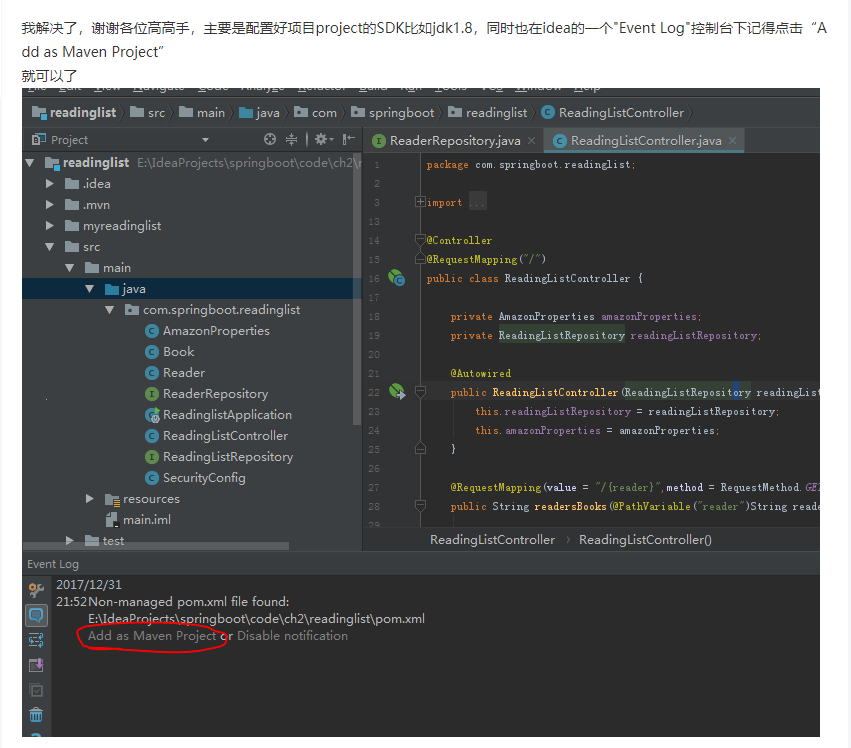Close the ReaderRepository.java tab
This screenshot has width=851, height=748.
pyautogui.click(x=531, y=141)
